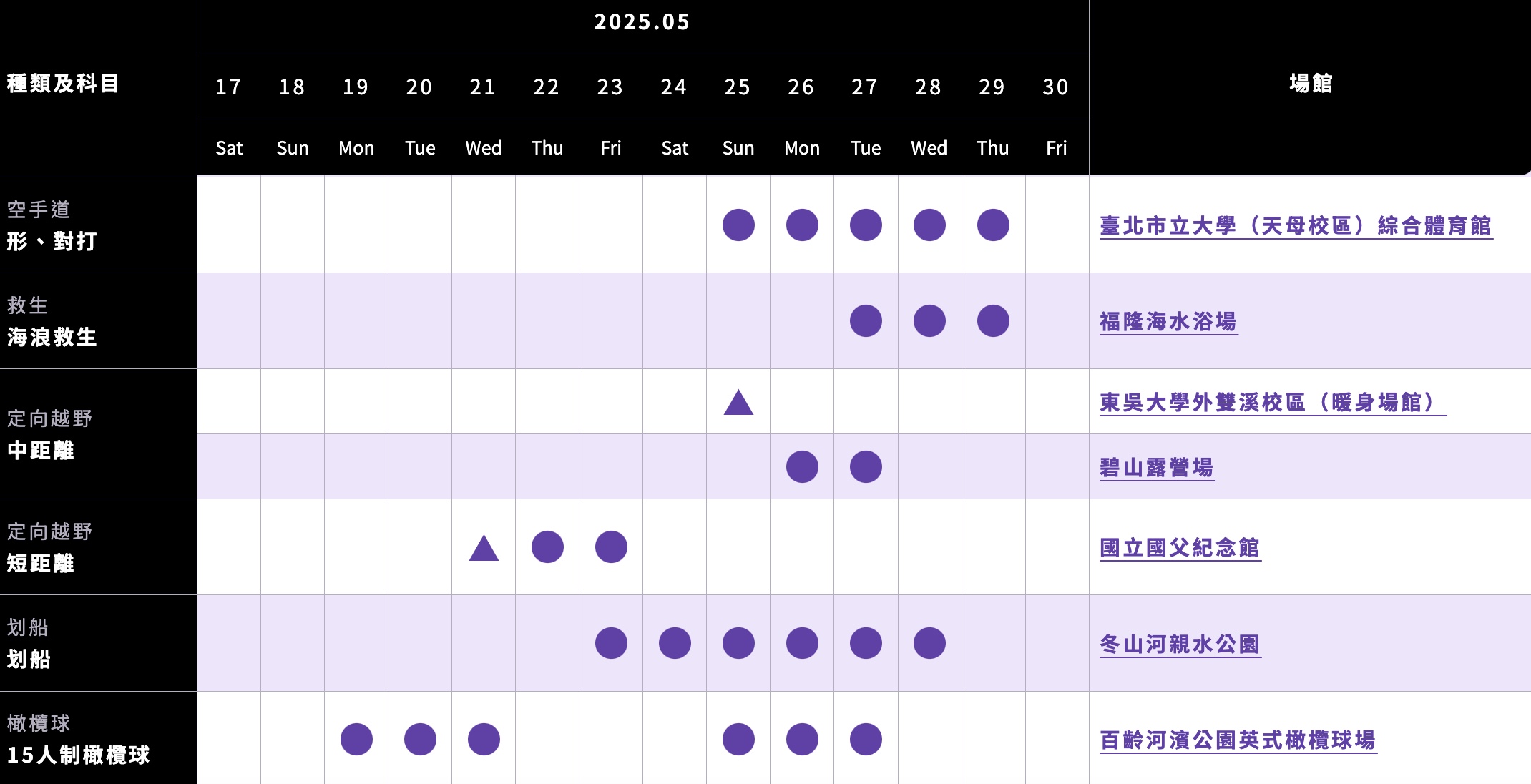Click the triangle marker for 短距離 on May 21

[x=484, y=548]
